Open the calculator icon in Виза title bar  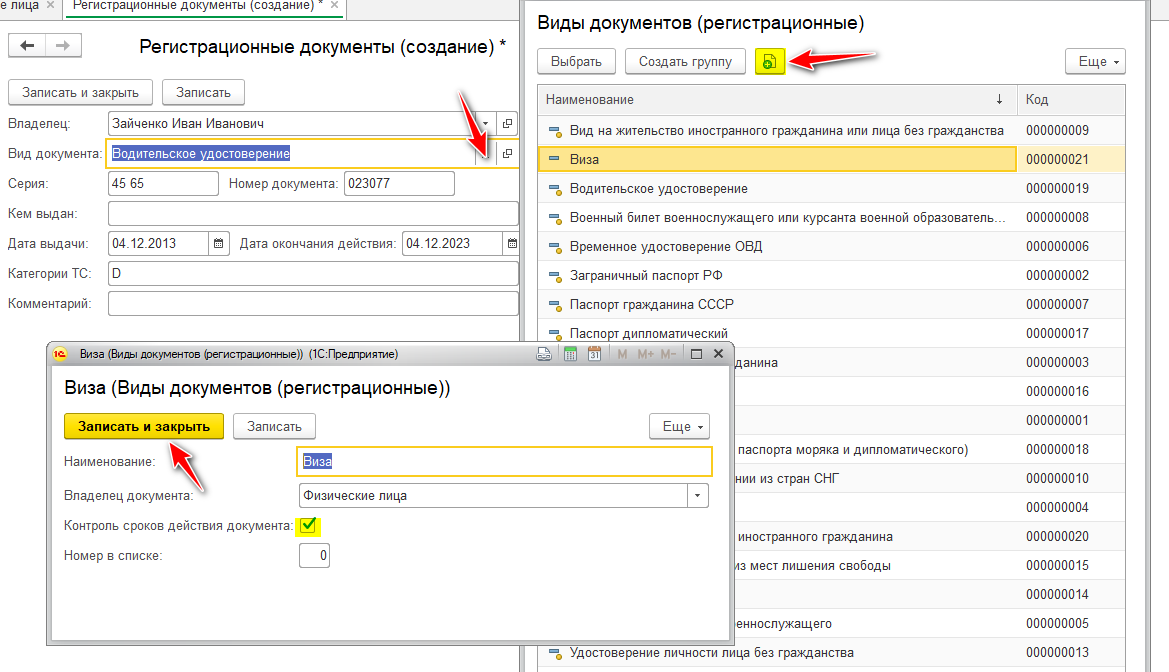click(571, 354)
